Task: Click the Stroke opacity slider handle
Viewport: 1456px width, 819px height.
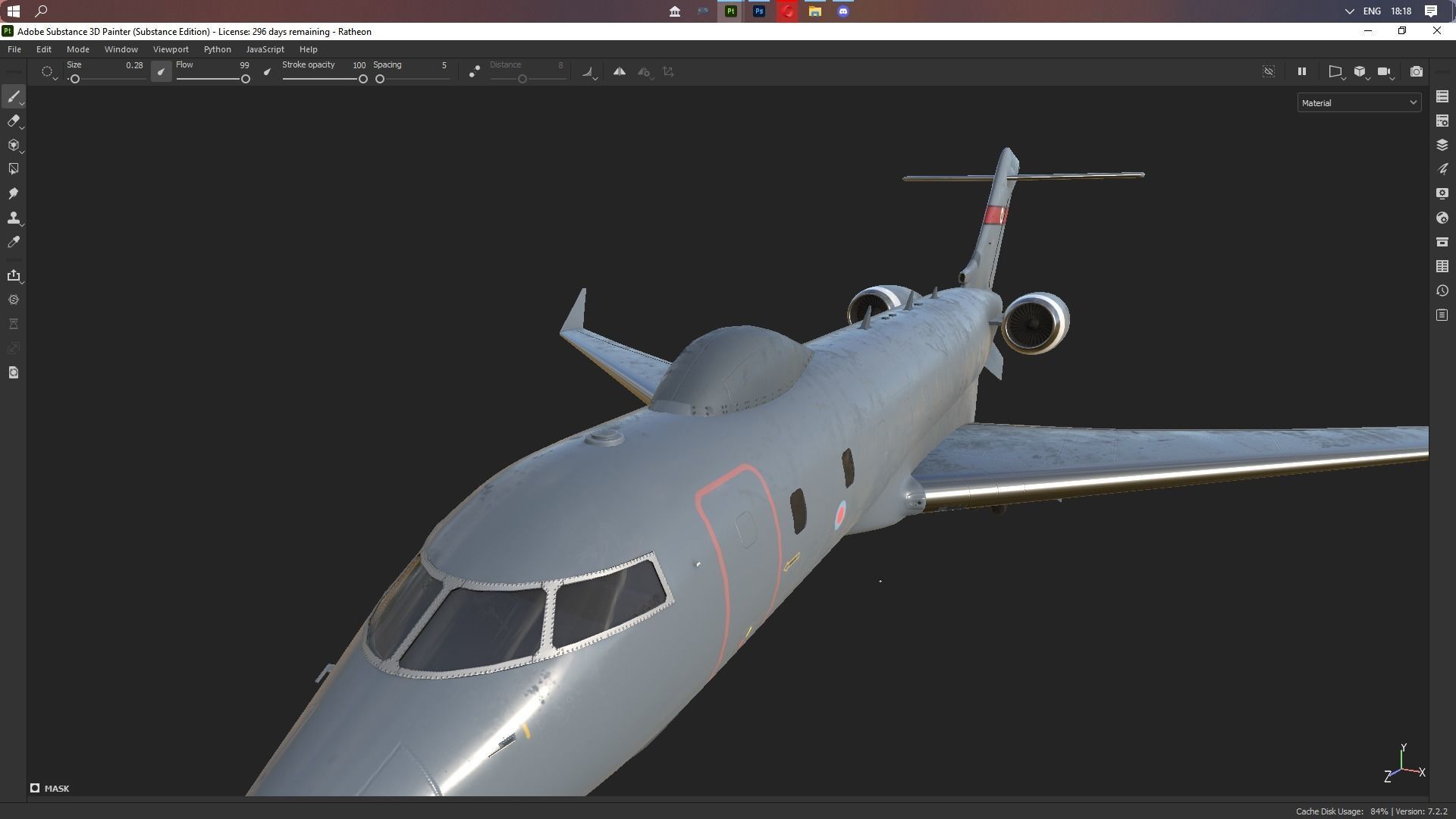Action: 362,79
